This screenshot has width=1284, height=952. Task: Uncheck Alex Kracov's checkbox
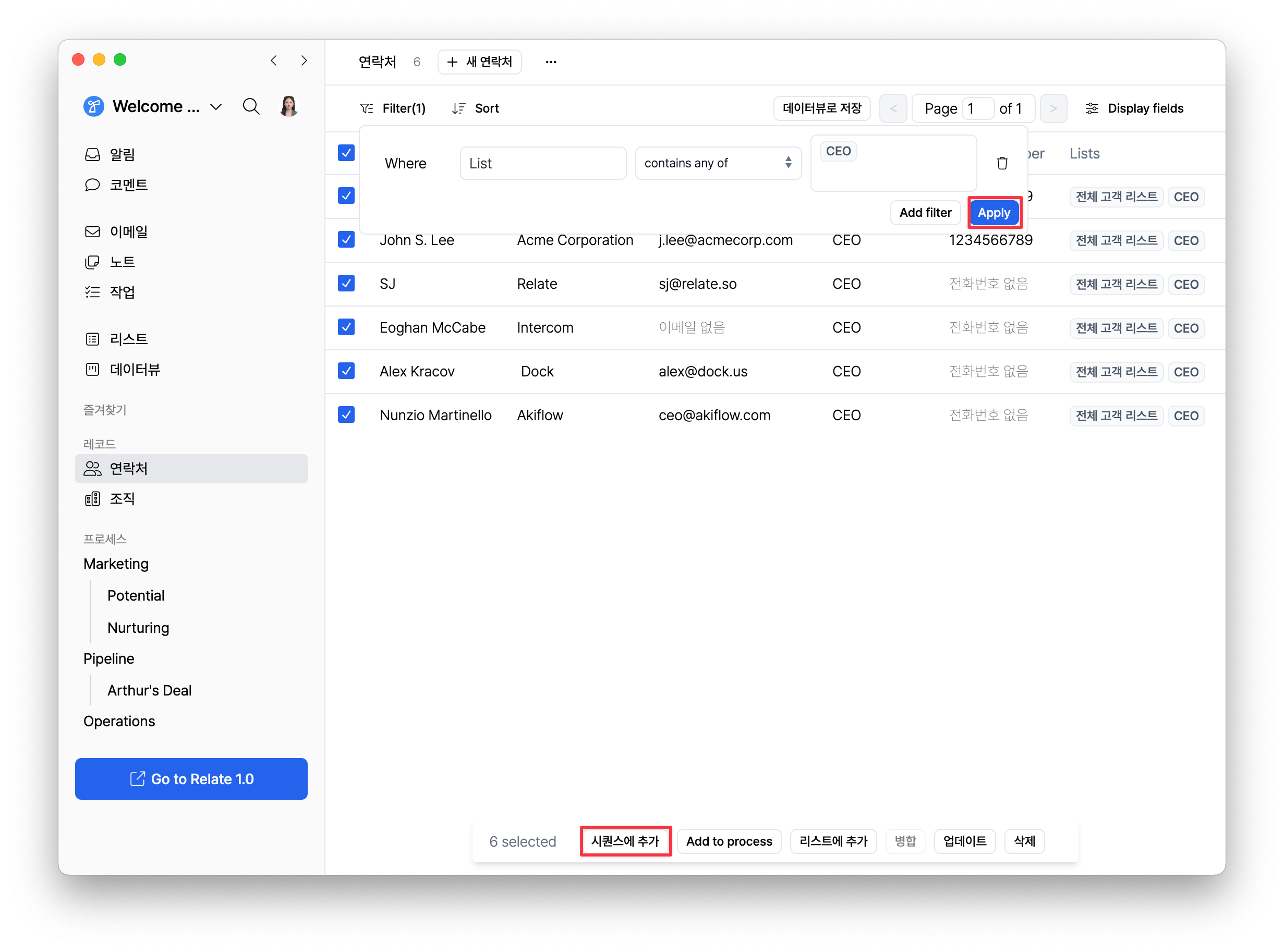click(x=346, y=371)
